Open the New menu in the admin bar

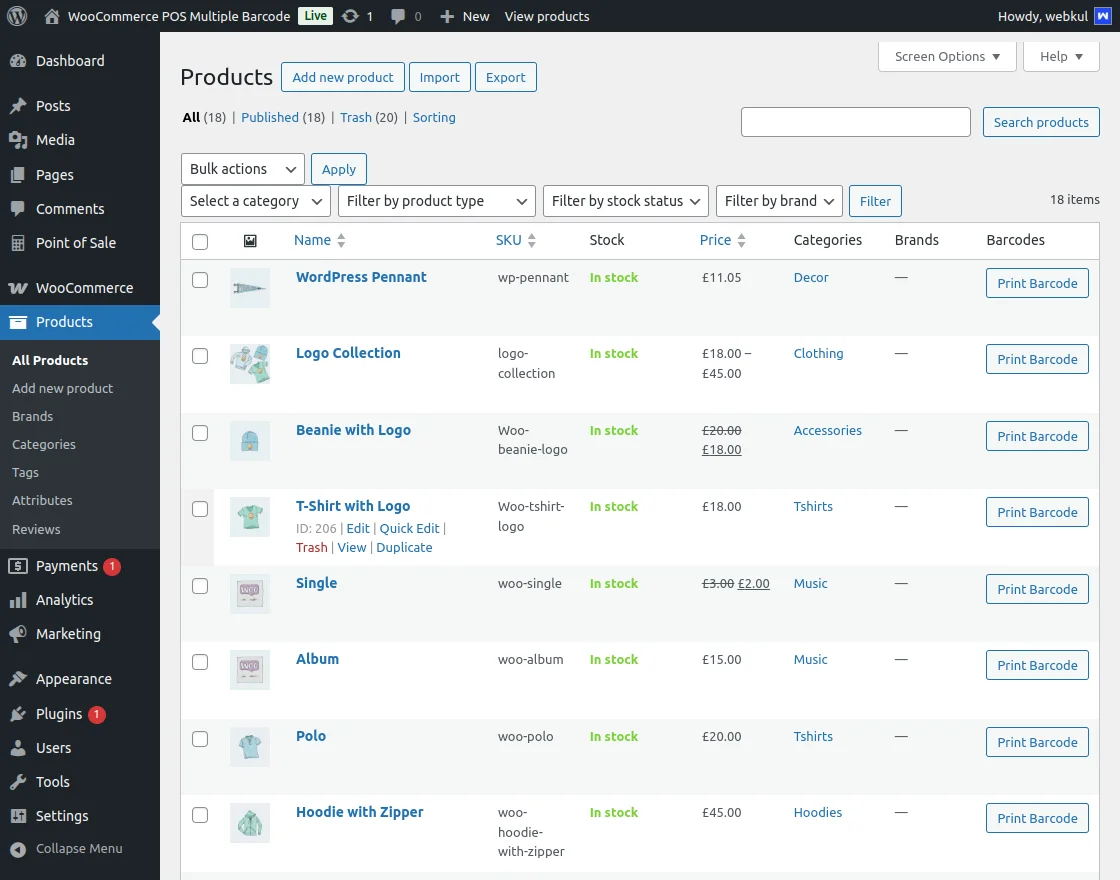[464, 16]
